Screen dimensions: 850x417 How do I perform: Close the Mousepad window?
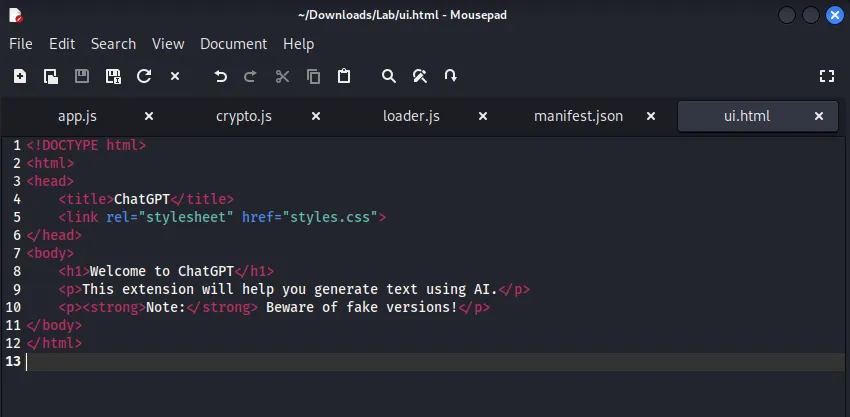pyautogui.click(x=835, y=15)
